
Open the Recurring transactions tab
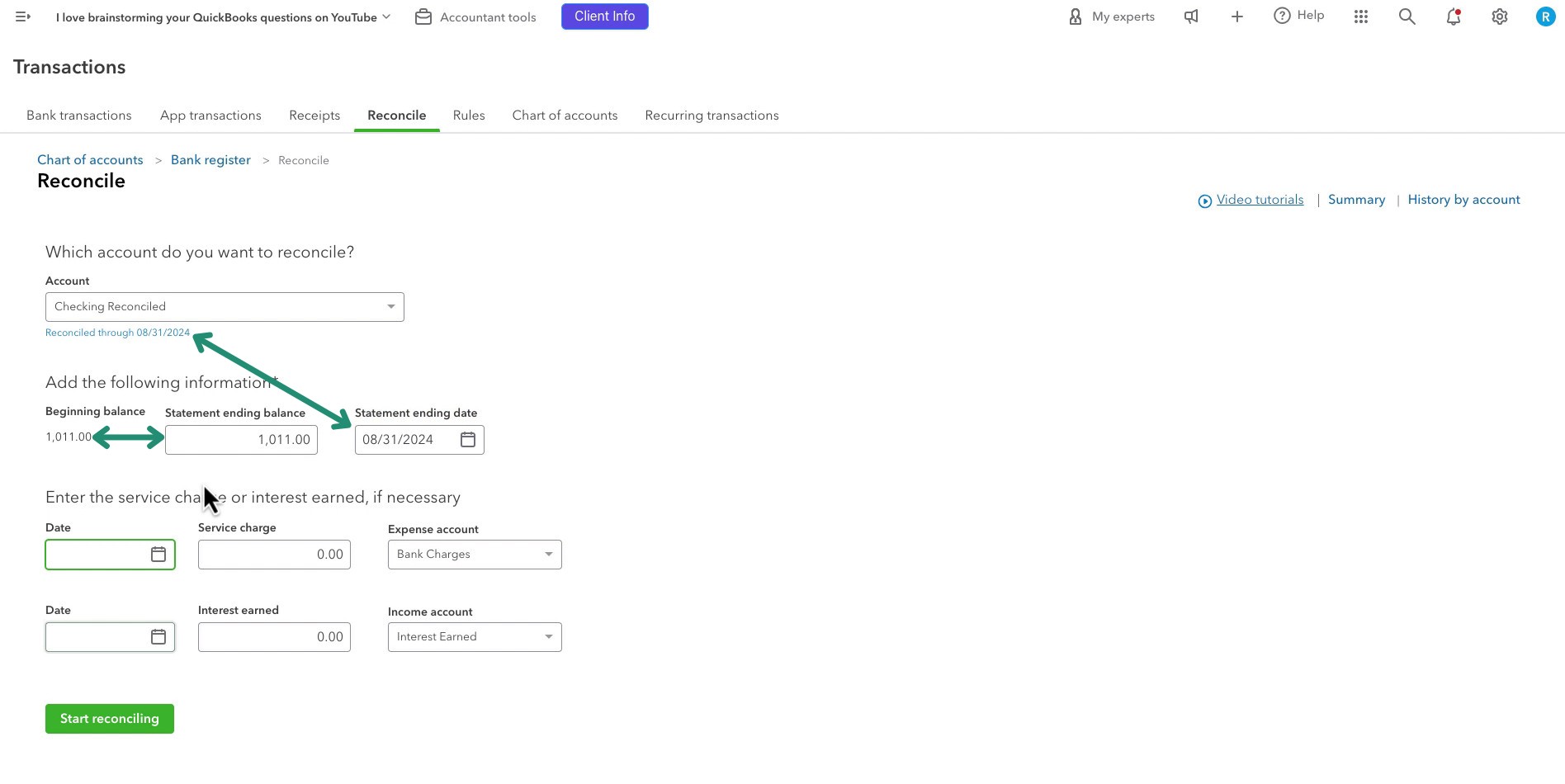[x=712, y=116]
